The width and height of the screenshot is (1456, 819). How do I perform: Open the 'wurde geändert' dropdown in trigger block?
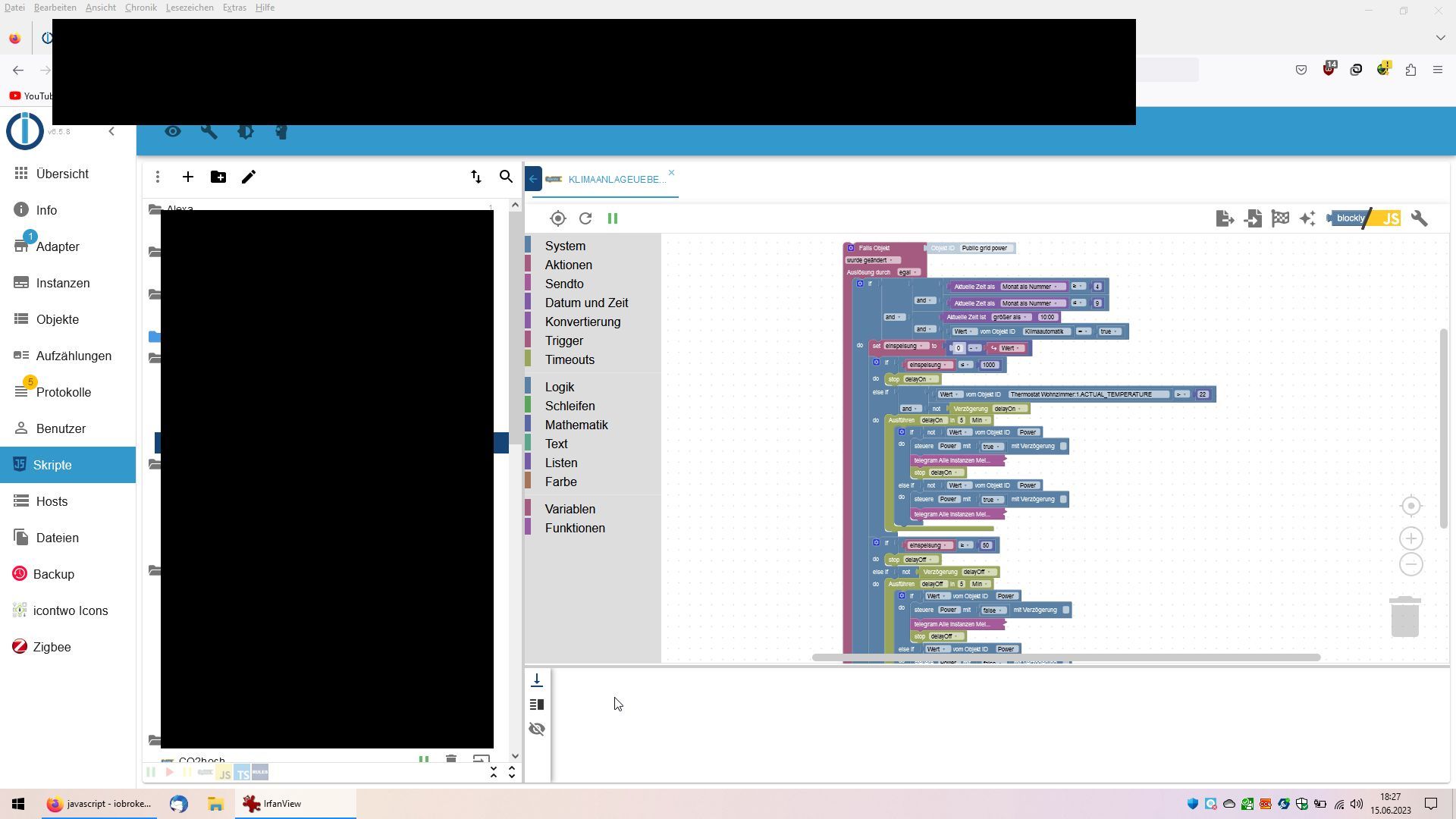[x=872, y=260]
